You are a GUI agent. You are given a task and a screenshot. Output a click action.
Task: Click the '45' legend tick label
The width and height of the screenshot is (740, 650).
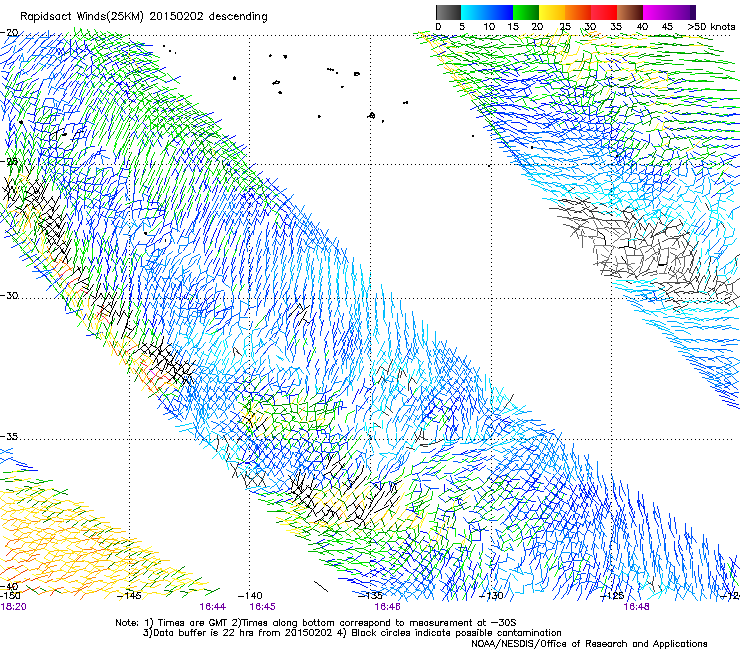pyautogui.click(x=667, y=27)
